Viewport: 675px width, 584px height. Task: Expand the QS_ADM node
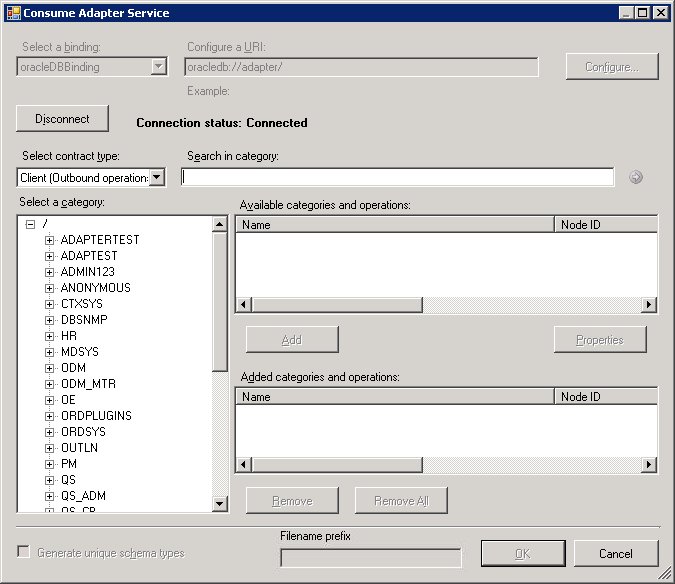pos(50,496)
